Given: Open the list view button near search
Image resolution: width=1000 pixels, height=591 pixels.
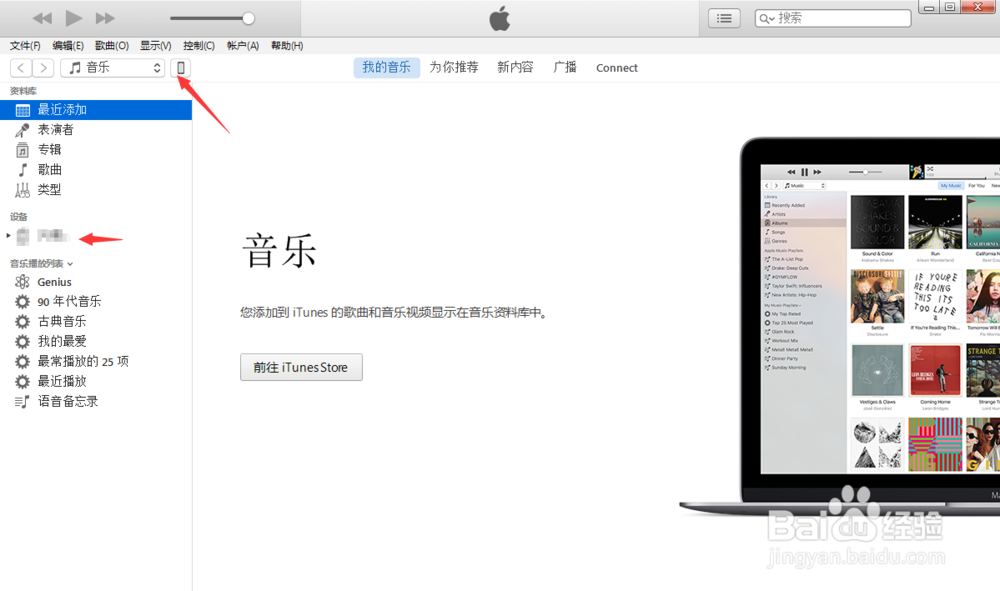Looking at the screenshot, I should click(724, 18).
